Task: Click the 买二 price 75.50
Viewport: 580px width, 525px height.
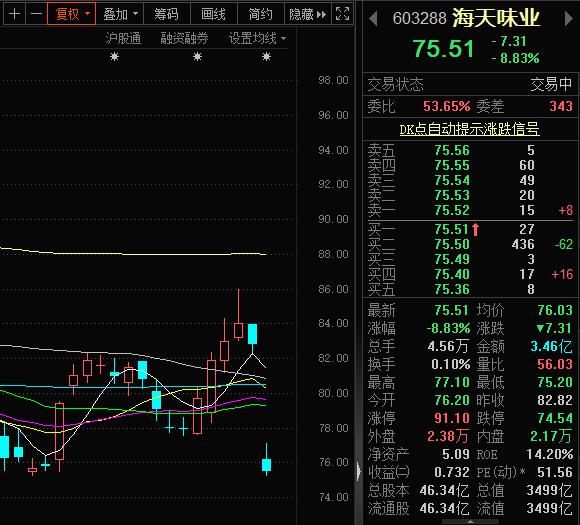Action: coord(452,244)
